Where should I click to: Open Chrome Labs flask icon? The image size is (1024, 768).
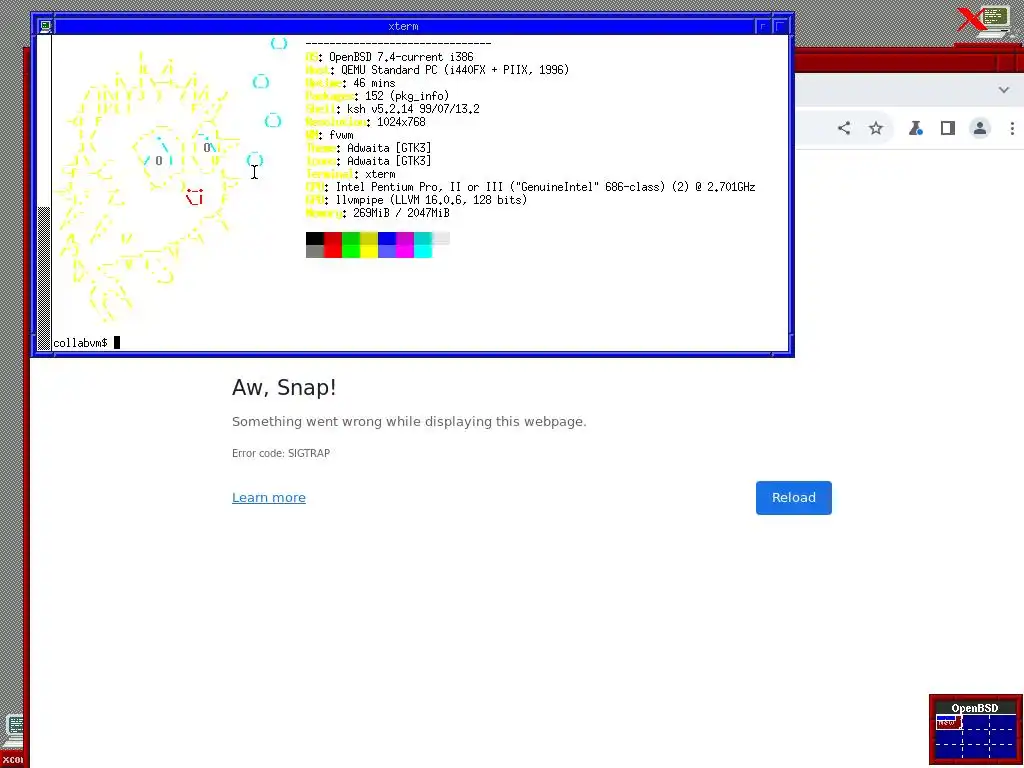(x=916, y=128)
